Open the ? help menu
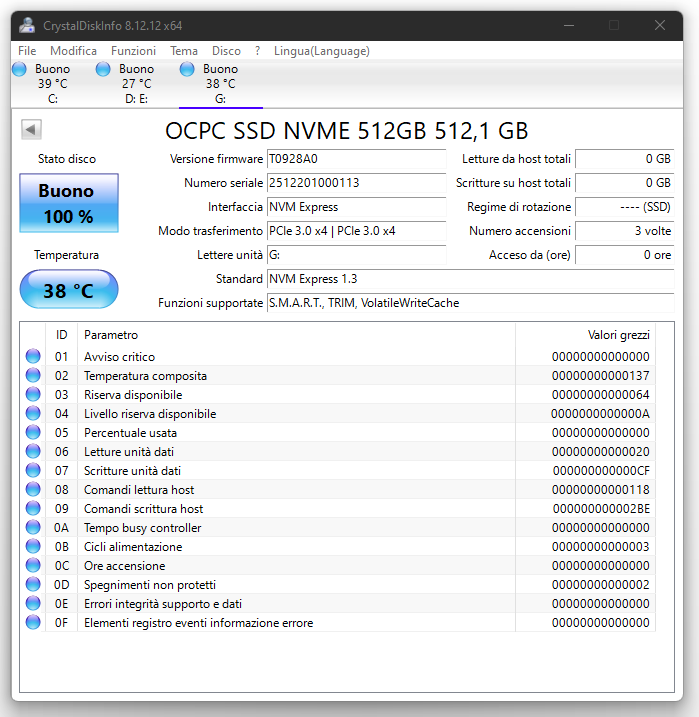 (x=257, y=51)
